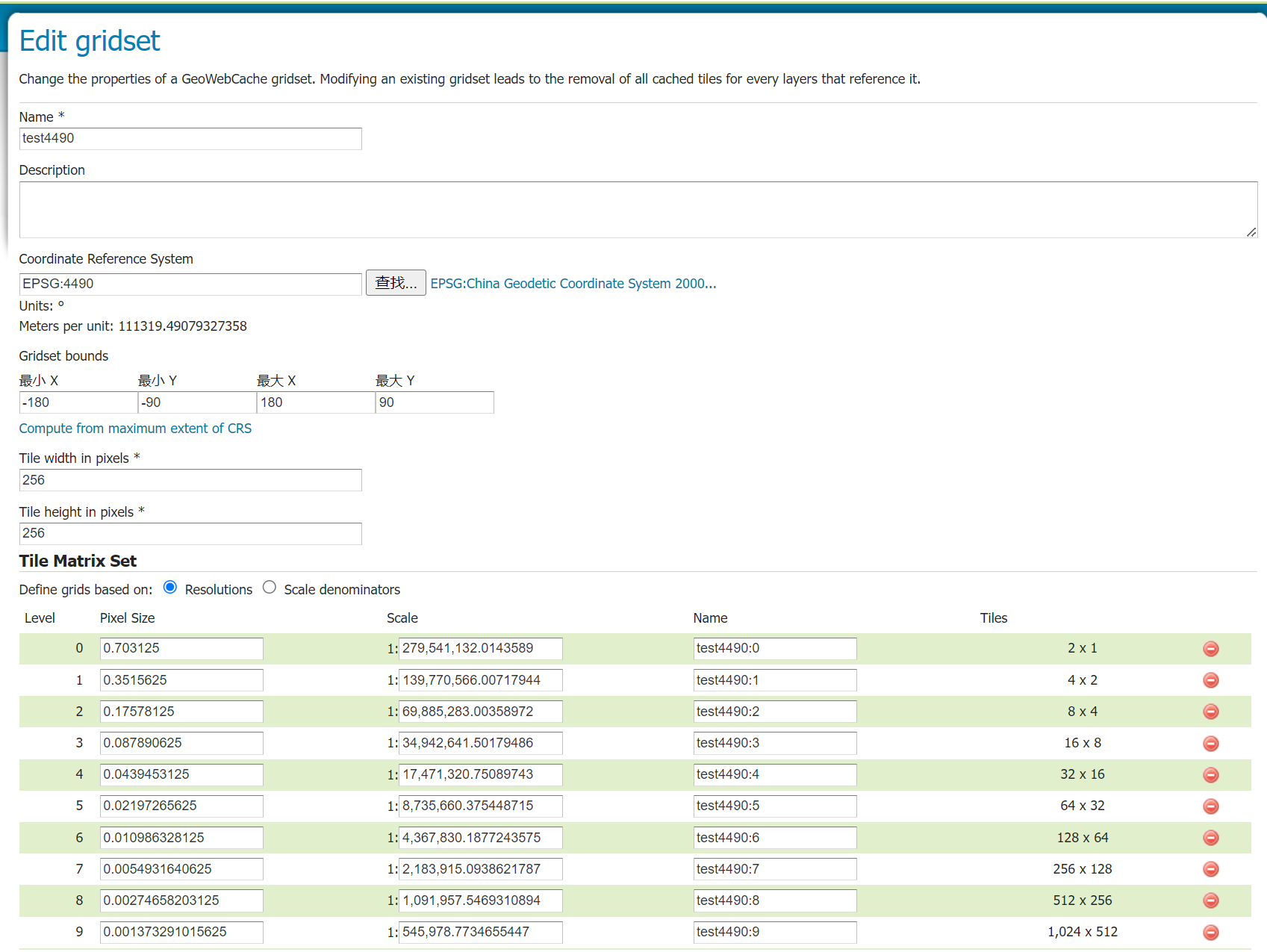Remove grid level 2 with red icon
The height and width of the screenshot is (952, 1267).
tap(1211, 712)
